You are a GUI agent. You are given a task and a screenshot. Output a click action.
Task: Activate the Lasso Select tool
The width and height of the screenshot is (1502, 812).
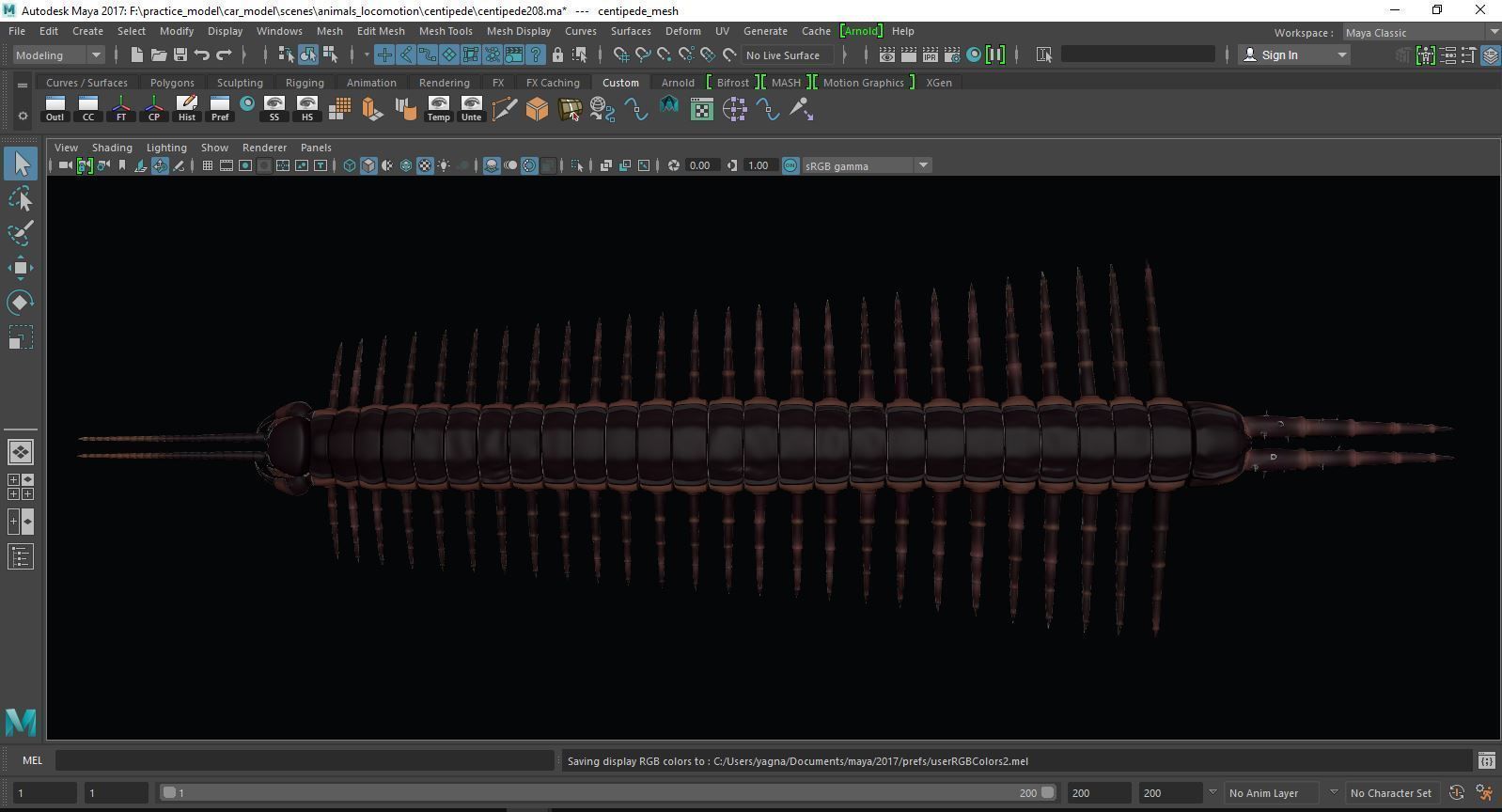(x=21, y=198)
